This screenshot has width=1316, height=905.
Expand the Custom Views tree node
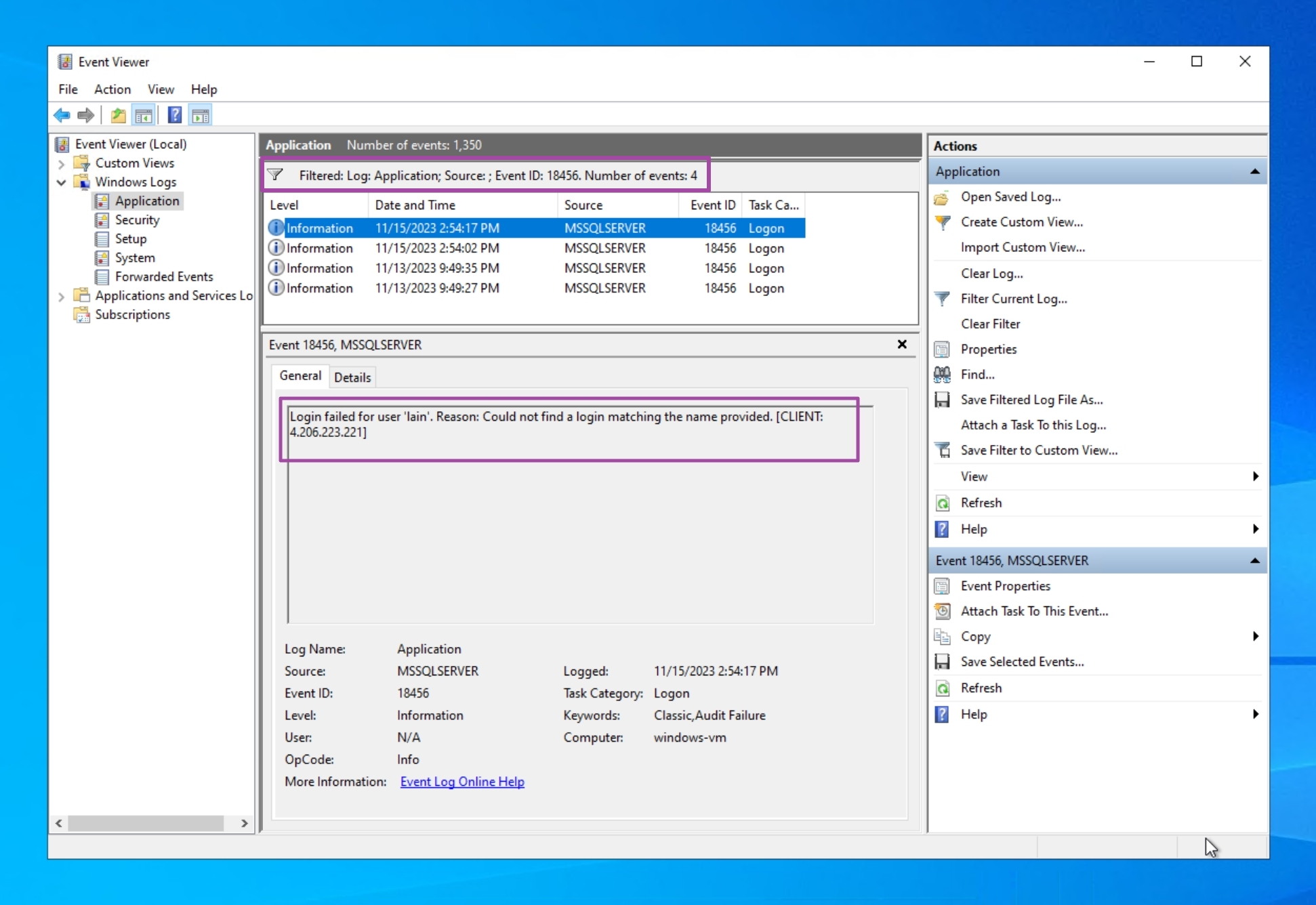pyautogui.click(x=61, y=164)
